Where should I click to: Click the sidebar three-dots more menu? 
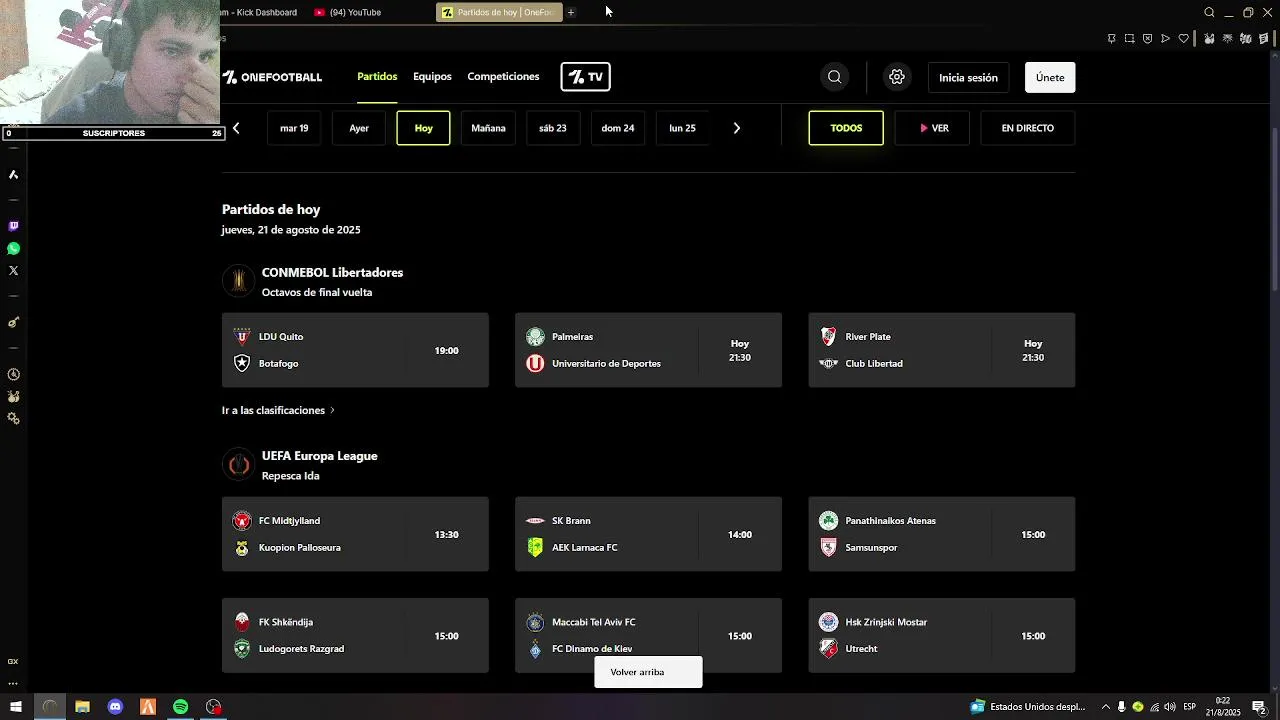[x=13, y=684]
